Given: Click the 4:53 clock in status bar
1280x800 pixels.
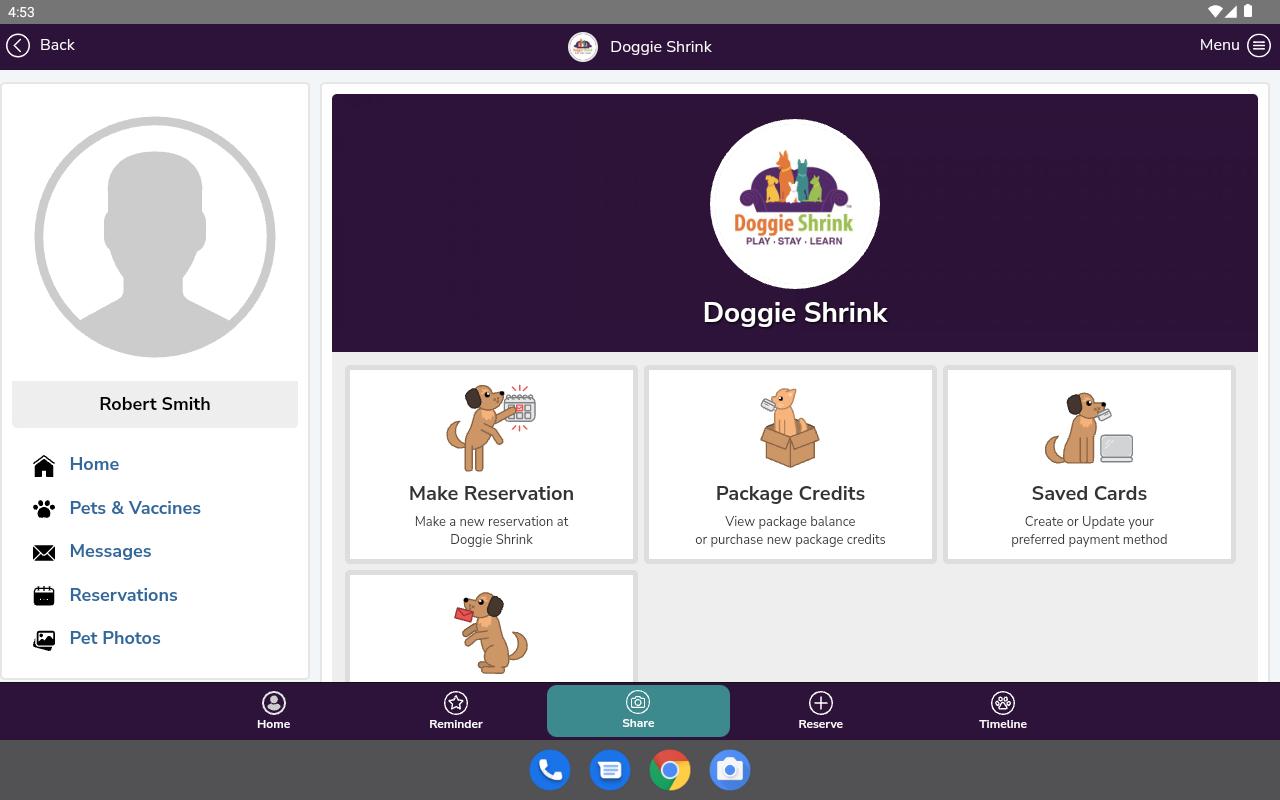Looking at the screenshot, I should [21, 12].
